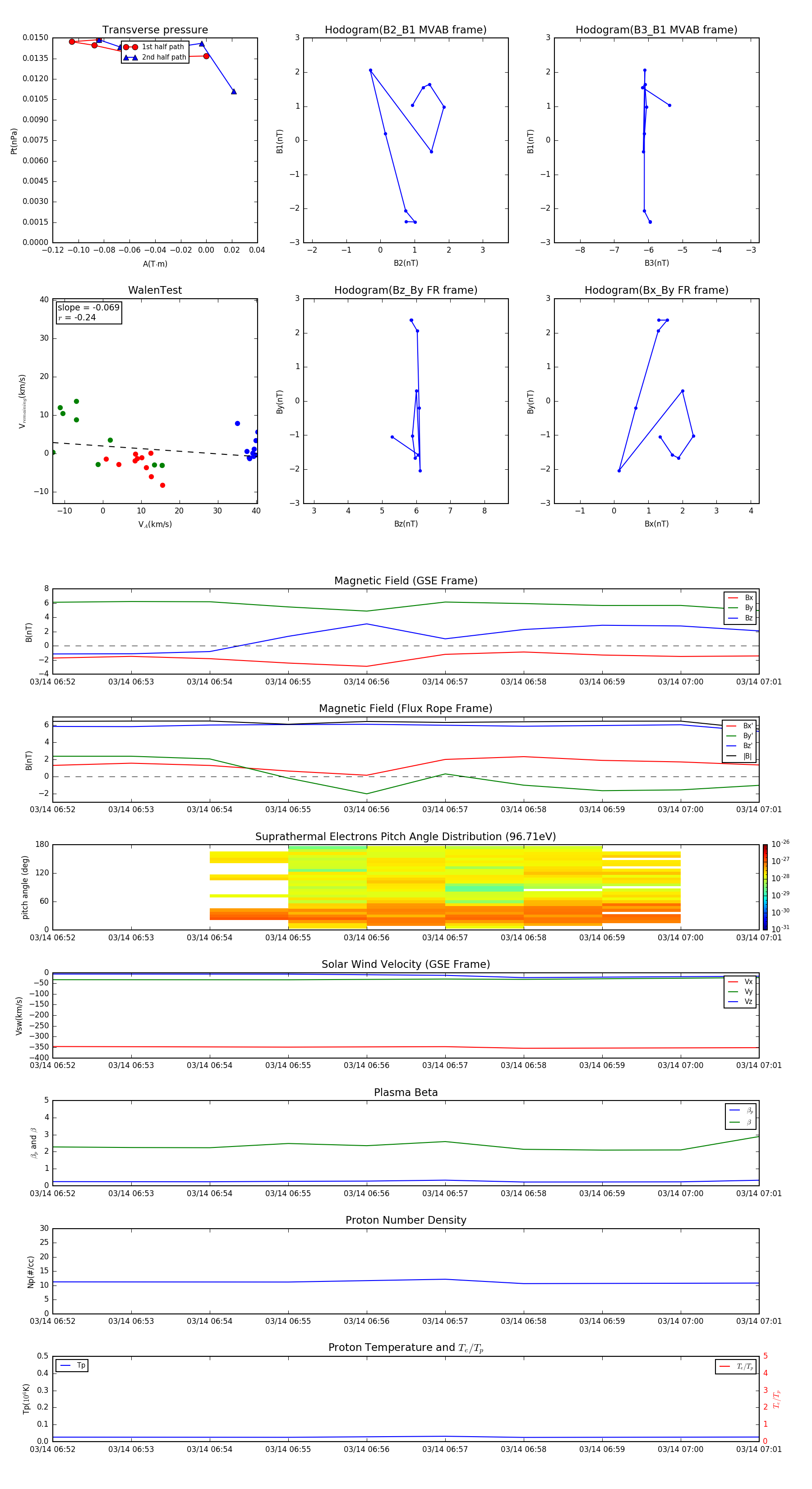
Task: Click the "Plasma Beta" panel title
Action: click(406, 1092)
